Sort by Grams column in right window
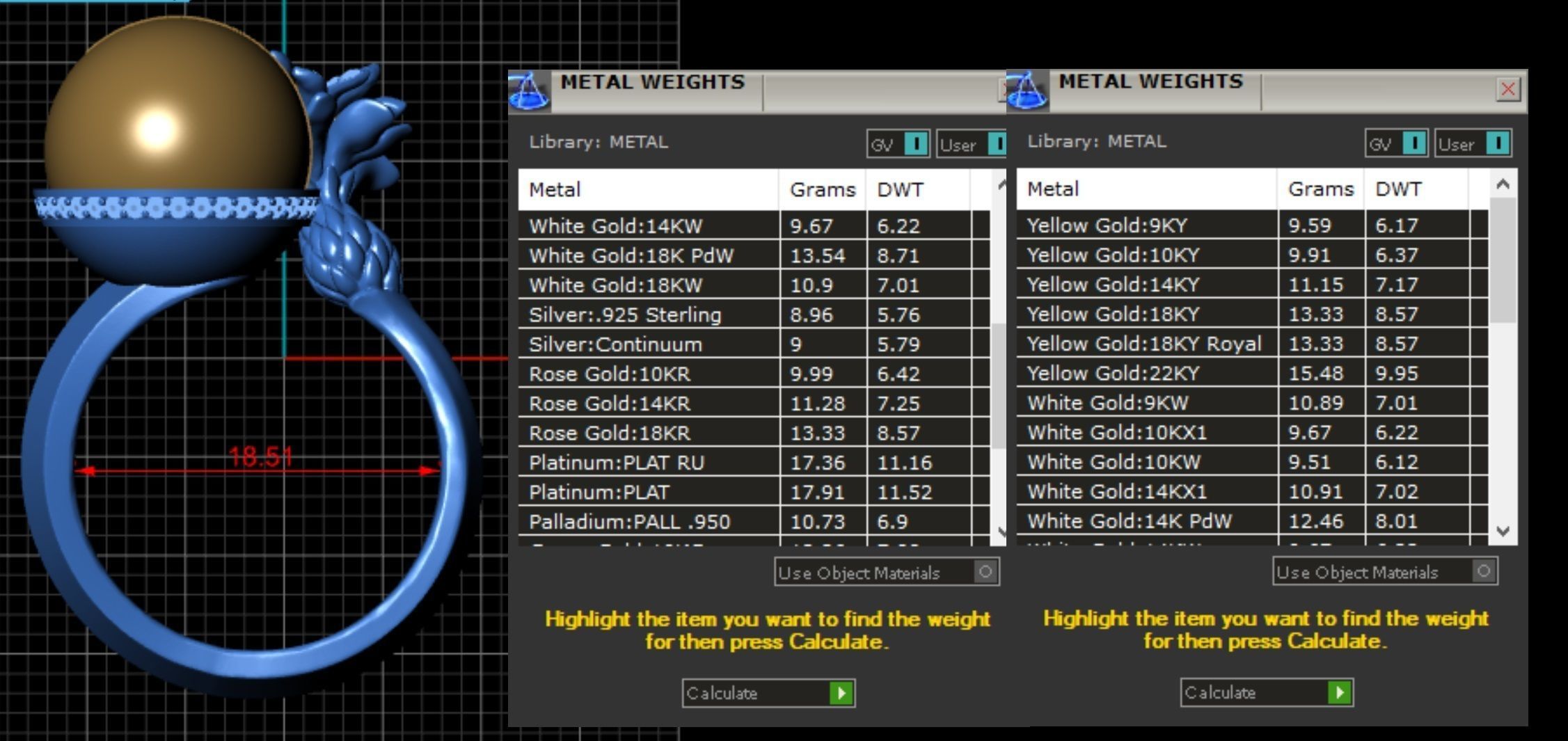 pyautogui.click(x=1321, y=189)
